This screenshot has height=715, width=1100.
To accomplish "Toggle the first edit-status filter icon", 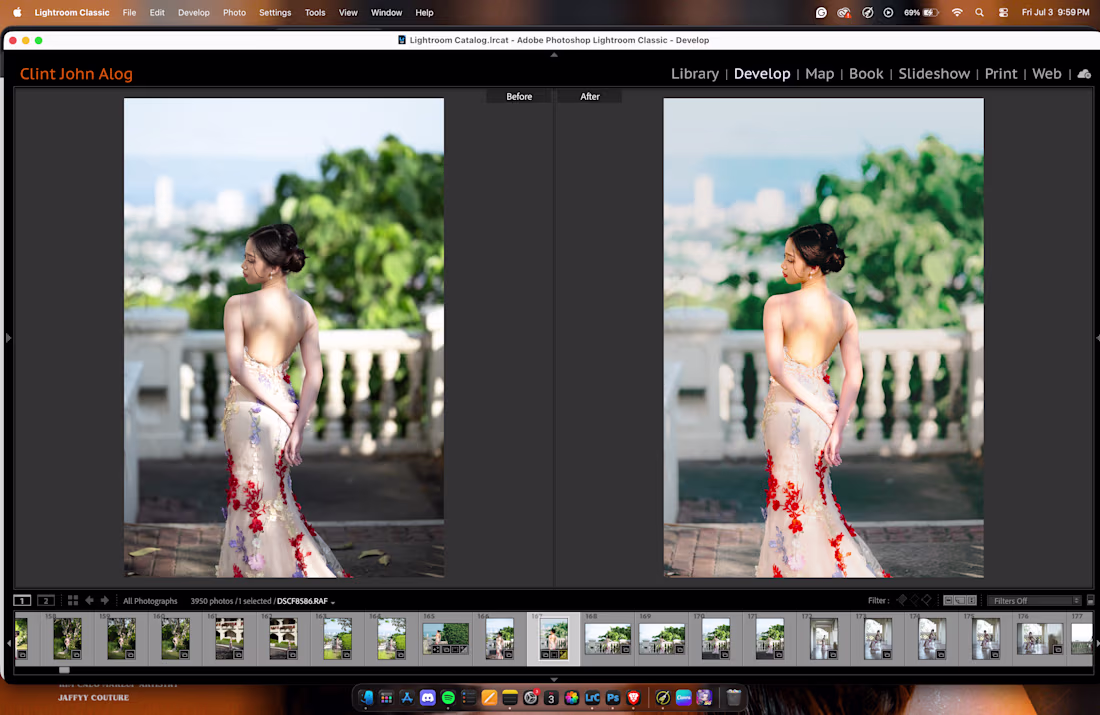I will coord(948,601).
